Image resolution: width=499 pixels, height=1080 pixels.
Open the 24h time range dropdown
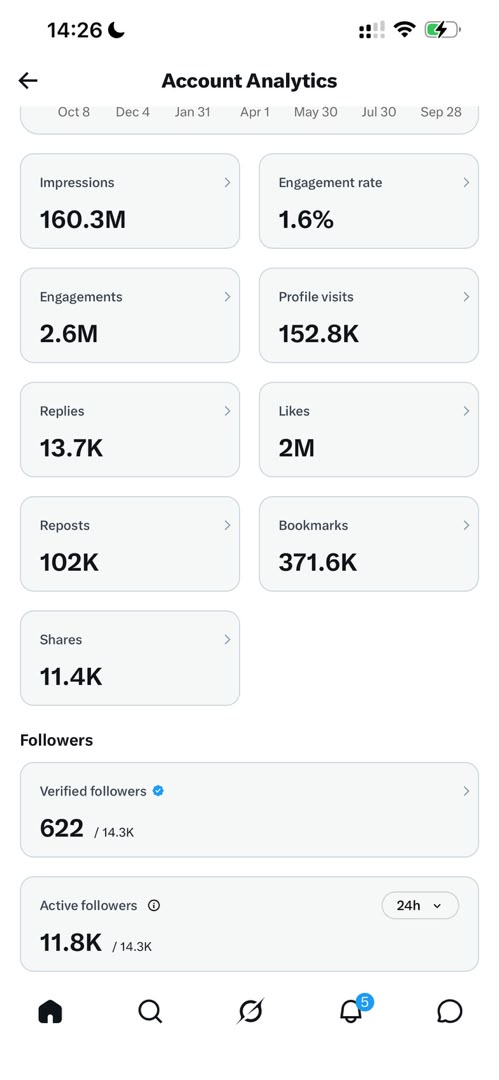click(x=420, y=905)
